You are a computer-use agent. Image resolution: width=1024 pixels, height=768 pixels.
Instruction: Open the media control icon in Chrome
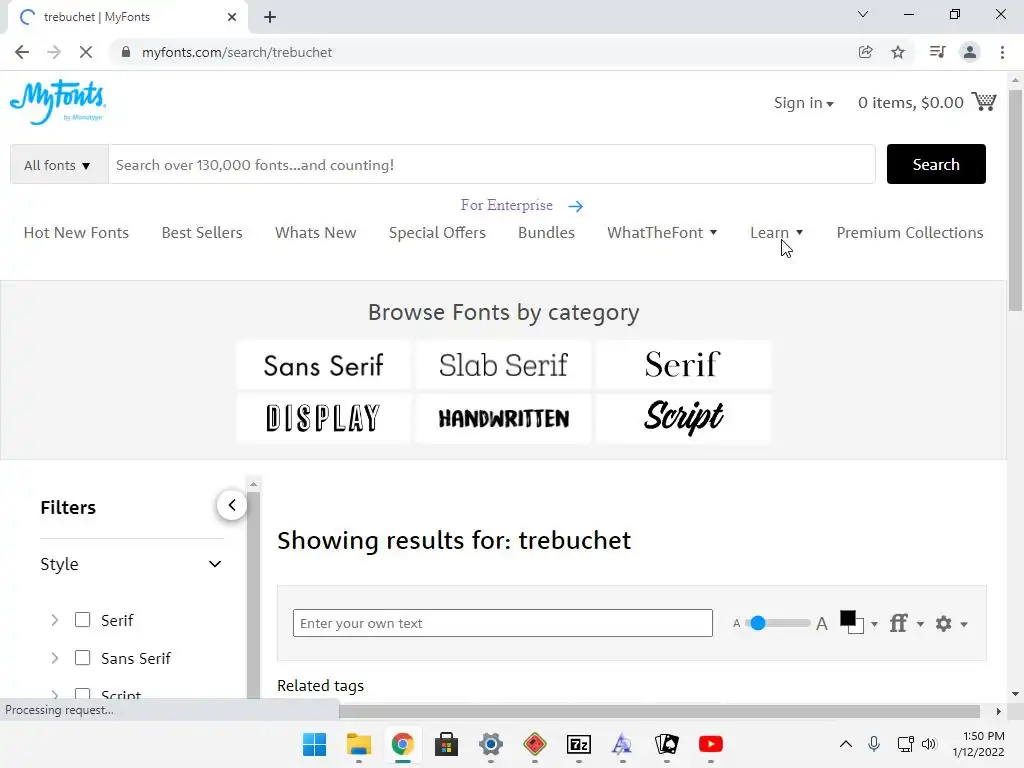937,52
